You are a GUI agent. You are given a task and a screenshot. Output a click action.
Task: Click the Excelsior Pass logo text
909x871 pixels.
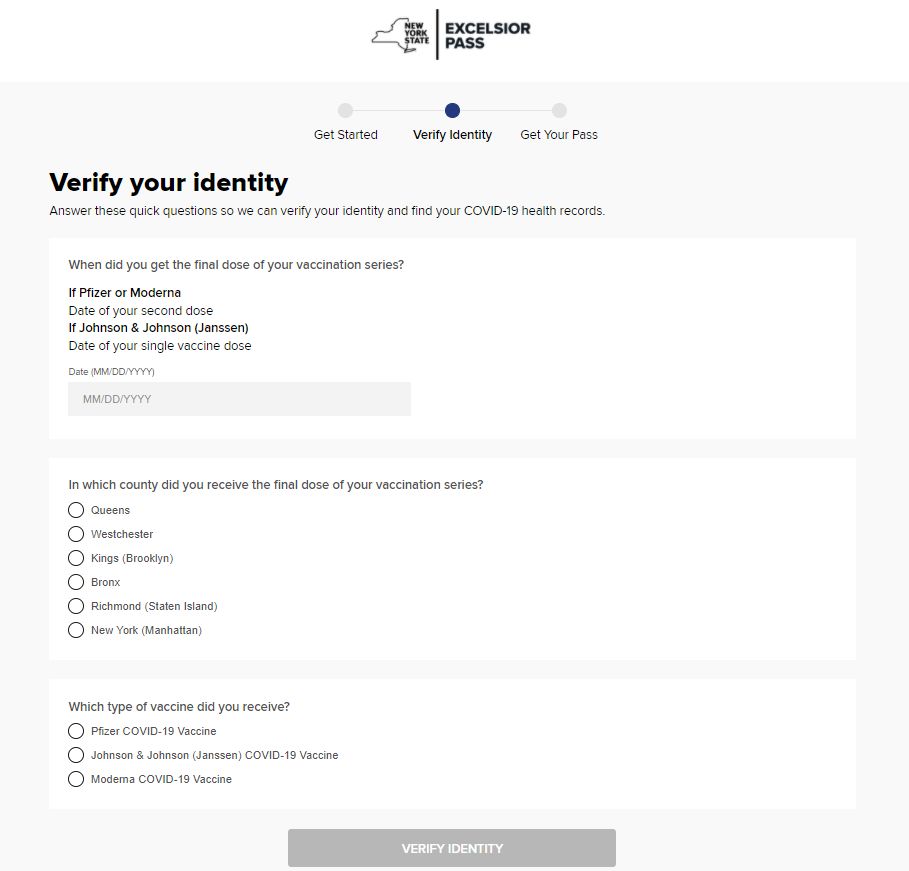pos(488,35)
